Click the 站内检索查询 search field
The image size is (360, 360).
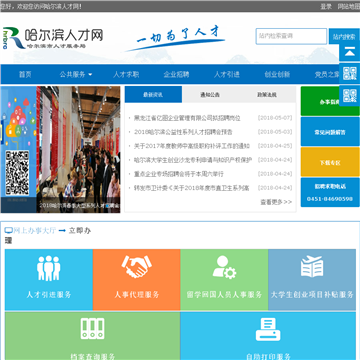coord(291,36)
